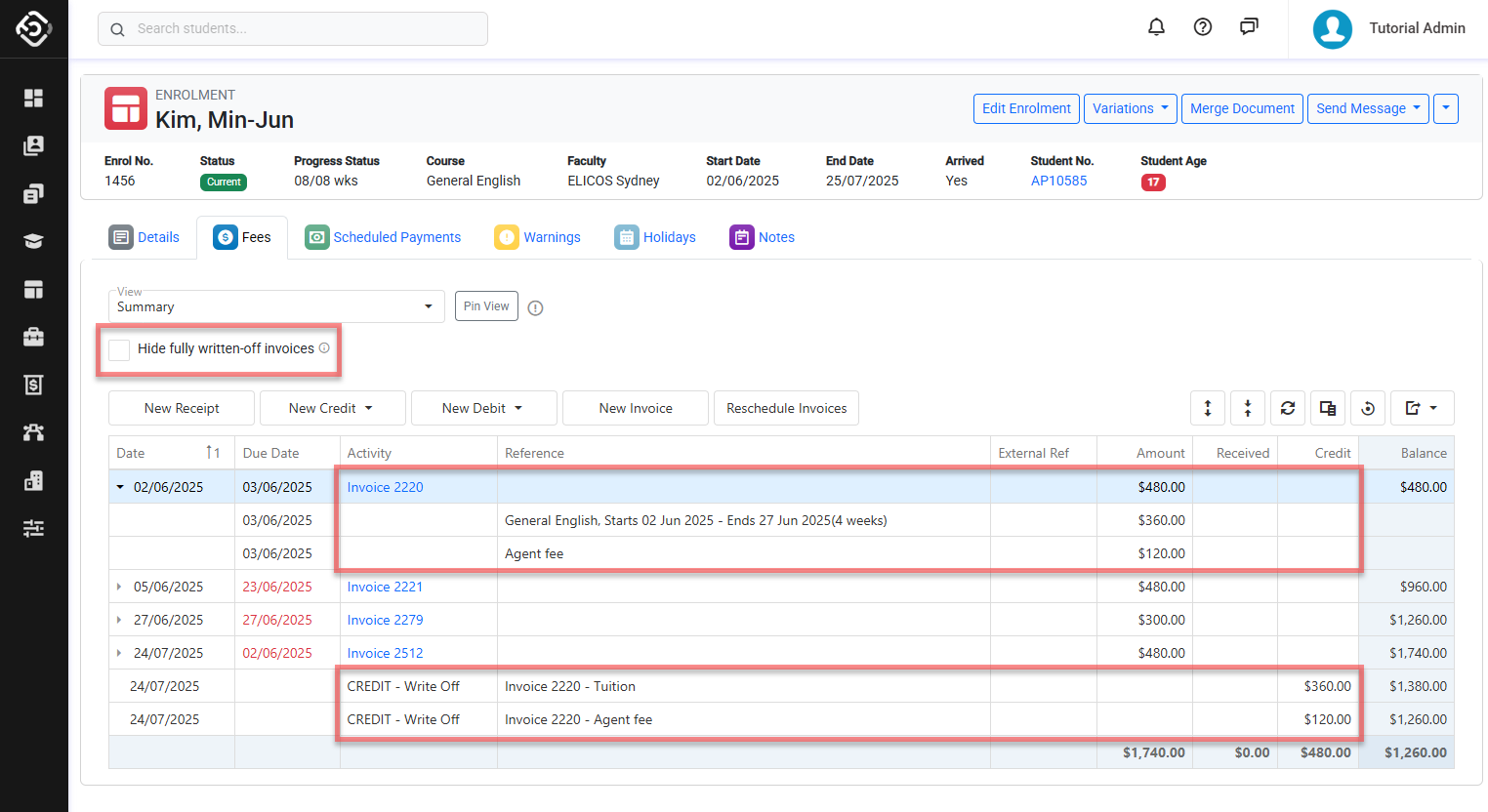The height and width of the screenshot is (812, 1488).
Task: Tick Hide fully written-off invoices checkbox
Action: click(119, 349)
